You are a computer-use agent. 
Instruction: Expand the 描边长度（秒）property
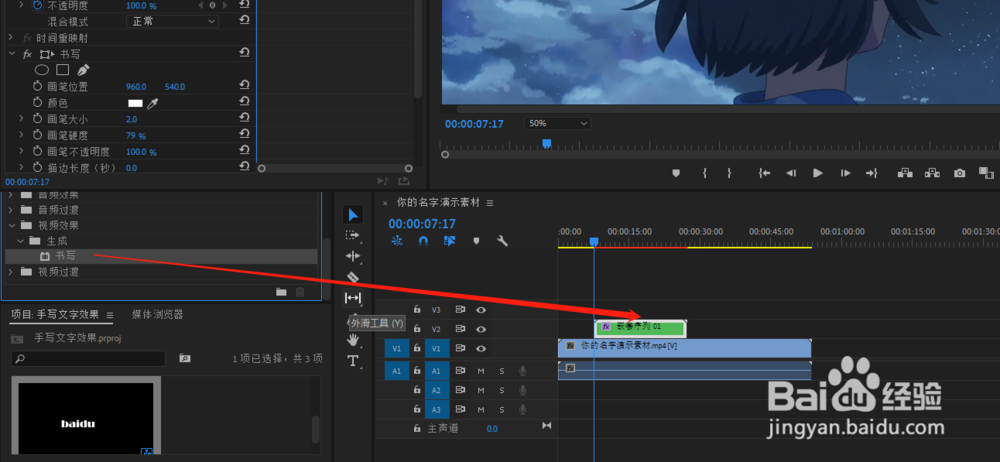(21, 167)
